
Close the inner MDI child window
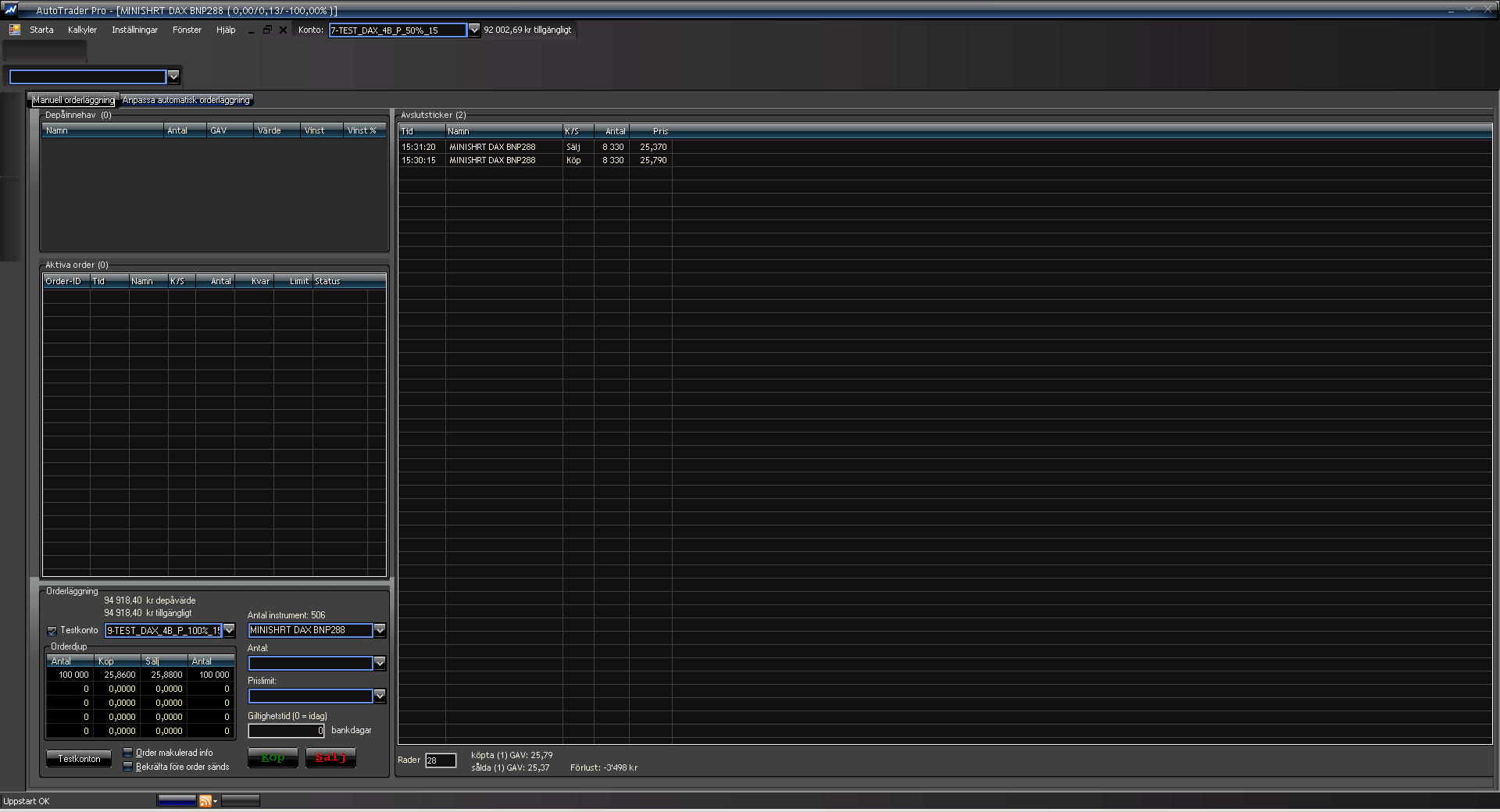[283, 30]
